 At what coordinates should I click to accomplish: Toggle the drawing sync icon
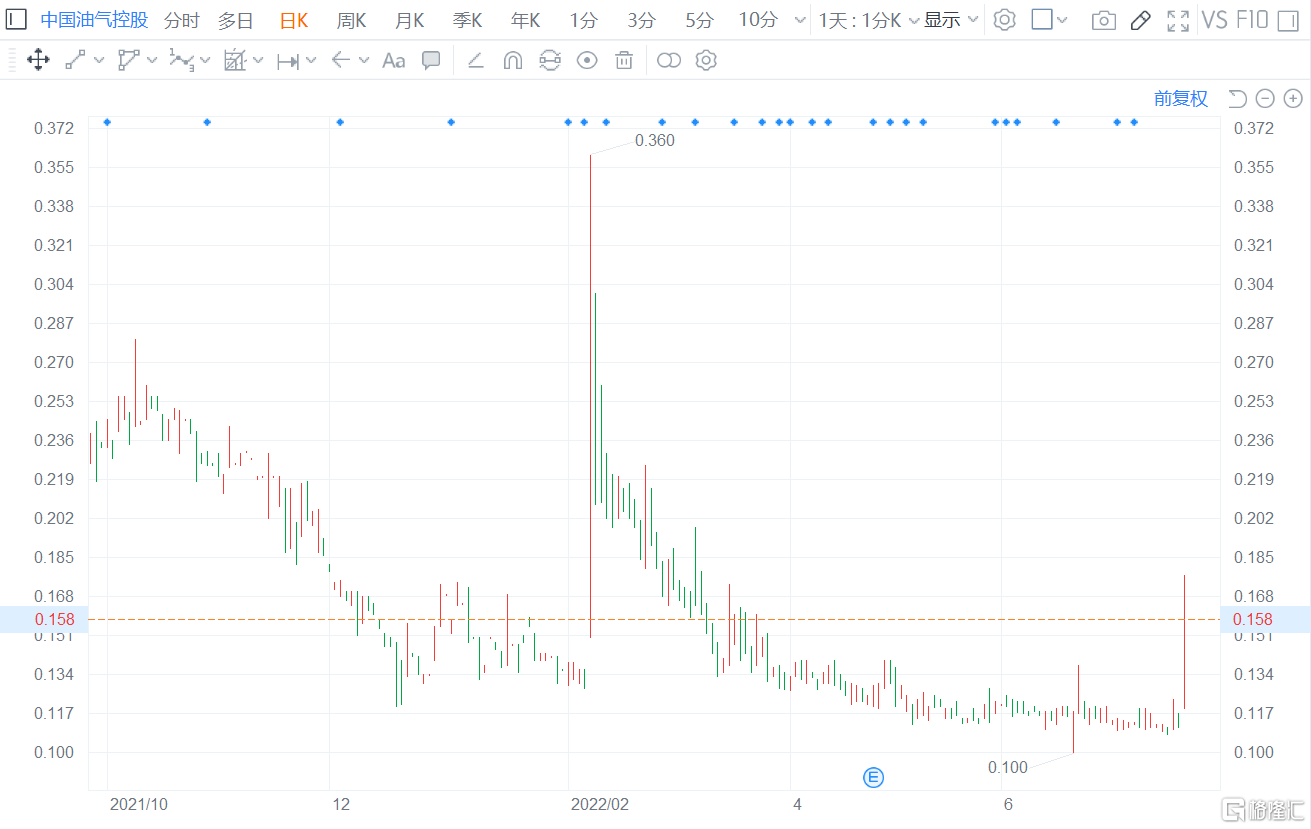(550, 60)
